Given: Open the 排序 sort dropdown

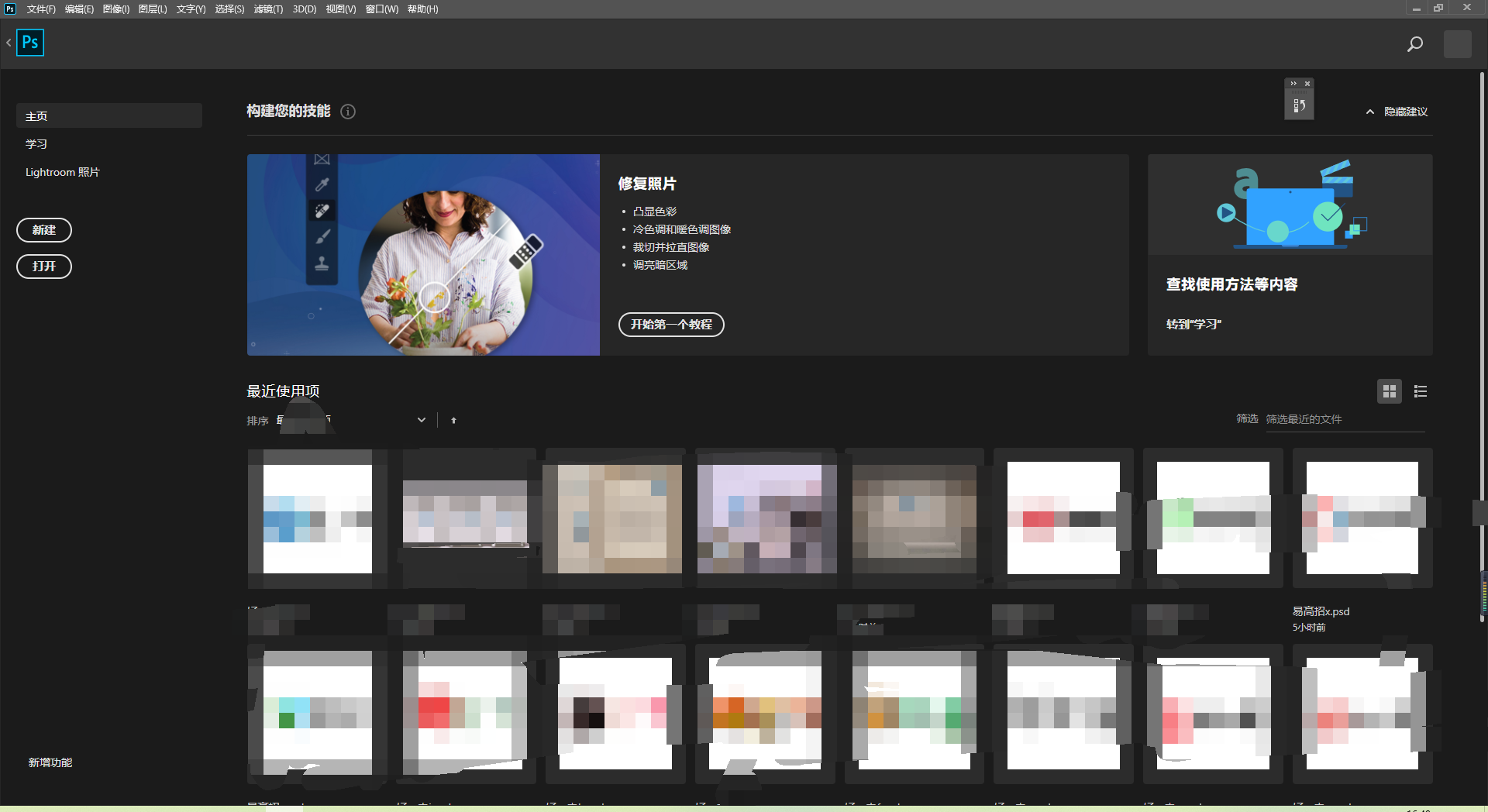Looking at the screenshot, I should (353, 420).
